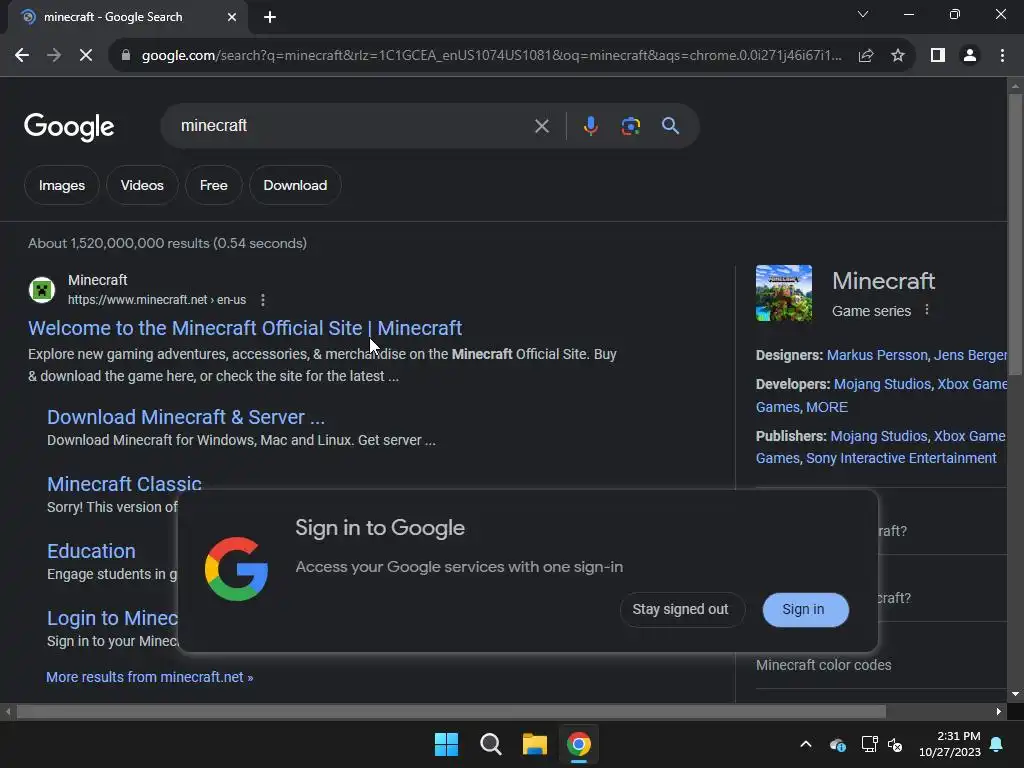This screenshot has width=1024, height=768.
Task: Open File Explorer from taskbar
Action: pyautogui.click(x=534, y=744)
